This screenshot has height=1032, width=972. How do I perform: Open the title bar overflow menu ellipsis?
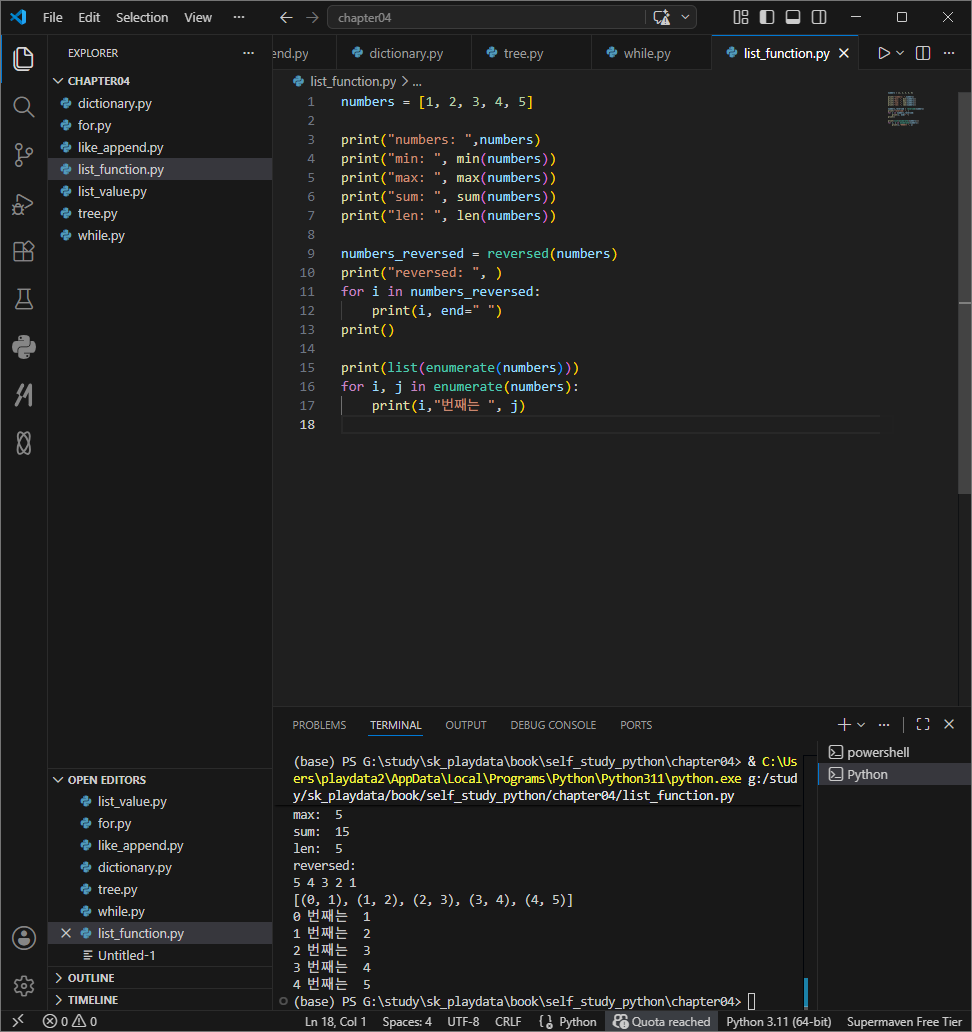pyautogui.click(x=239, y=17)
